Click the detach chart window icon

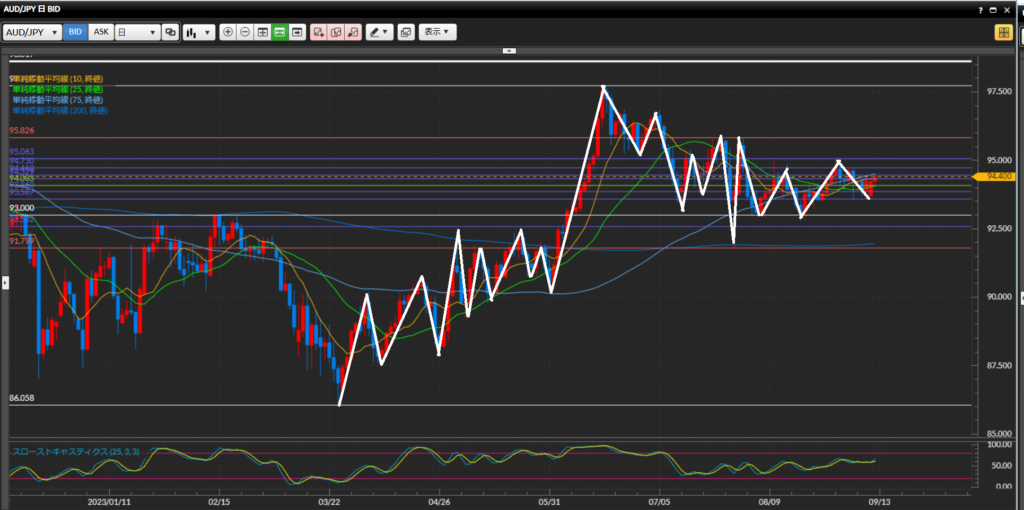coord(405,32)
